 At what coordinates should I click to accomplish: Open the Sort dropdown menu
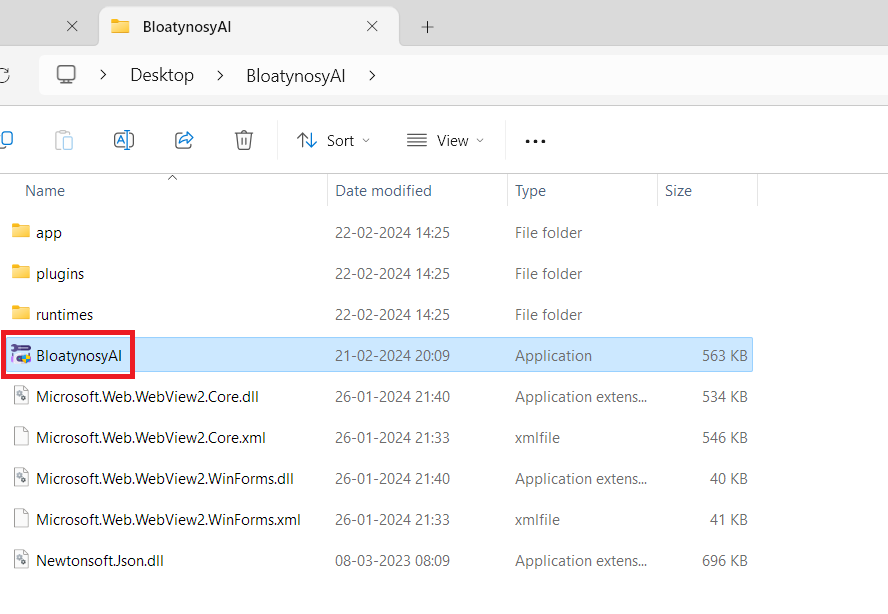point(334,141)
